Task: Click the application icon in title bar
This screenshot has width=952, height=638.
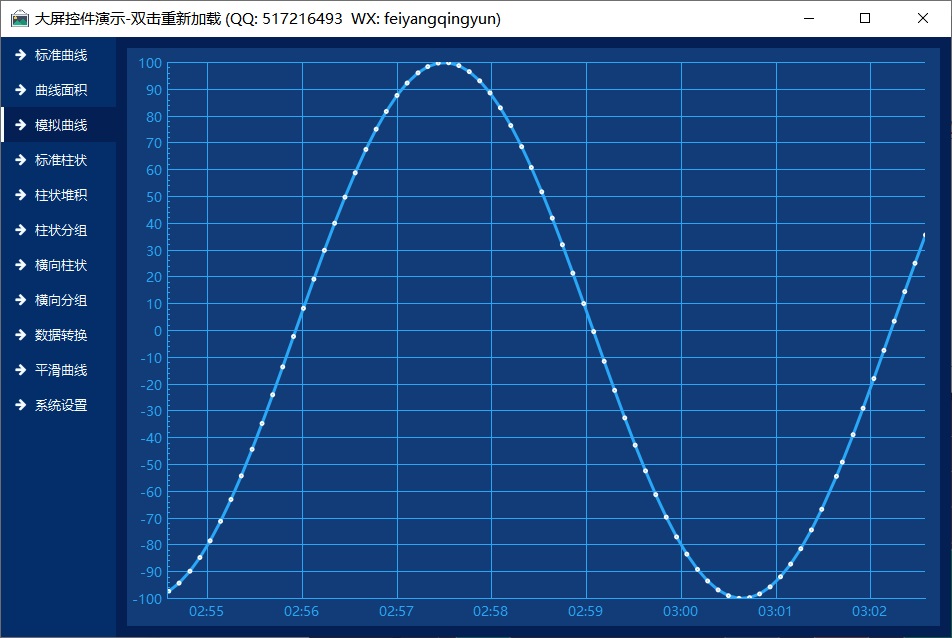Action: (x=19, y=18)
